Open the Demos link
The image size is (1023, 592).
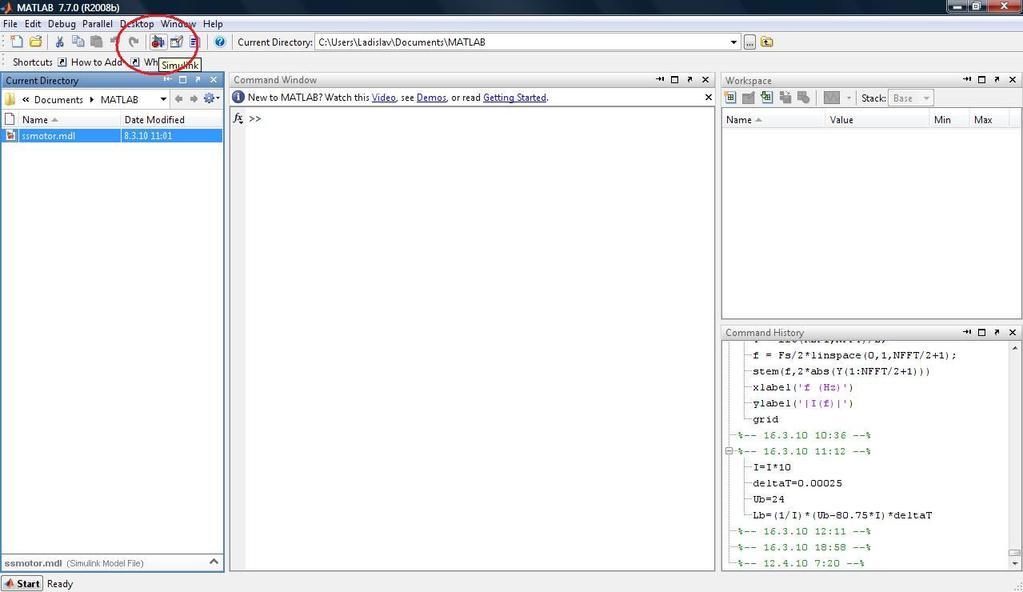pyautogui.click(x=431, y=97)
